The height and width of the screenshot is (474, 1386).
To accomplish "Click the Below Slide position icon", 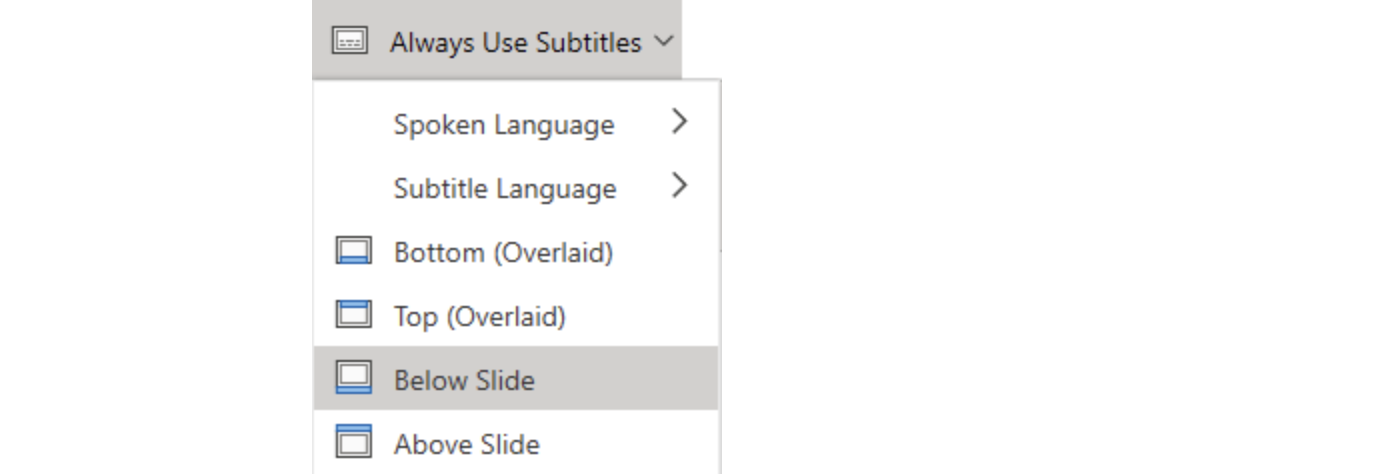I will tap(353, 379).
